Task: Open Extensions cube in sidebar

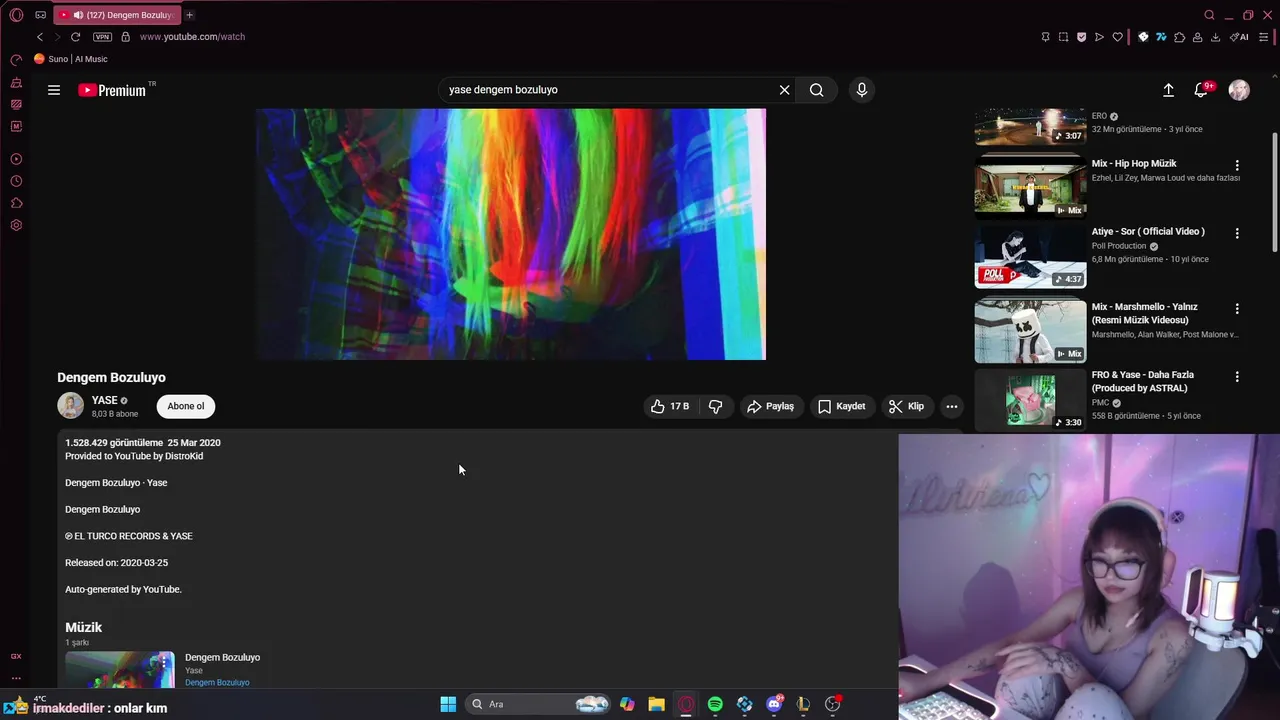Action: tap(16, 203)
